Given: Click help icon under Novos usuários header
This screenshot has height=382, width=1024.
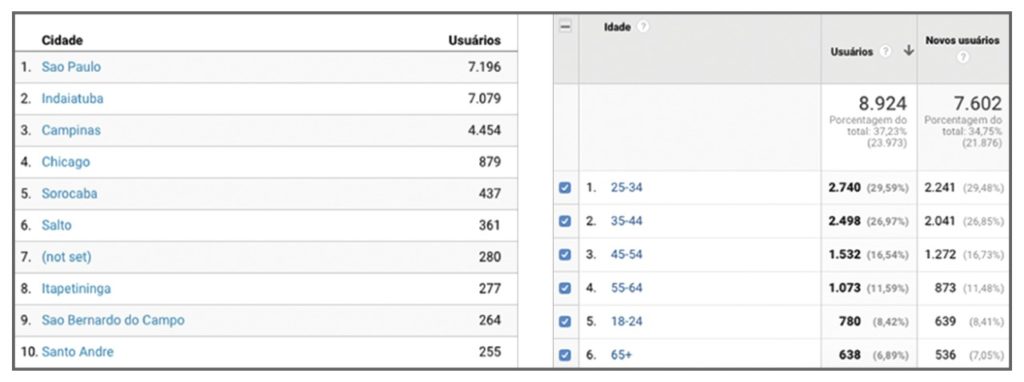Looking at the screenshot, I should coord(962,57).
